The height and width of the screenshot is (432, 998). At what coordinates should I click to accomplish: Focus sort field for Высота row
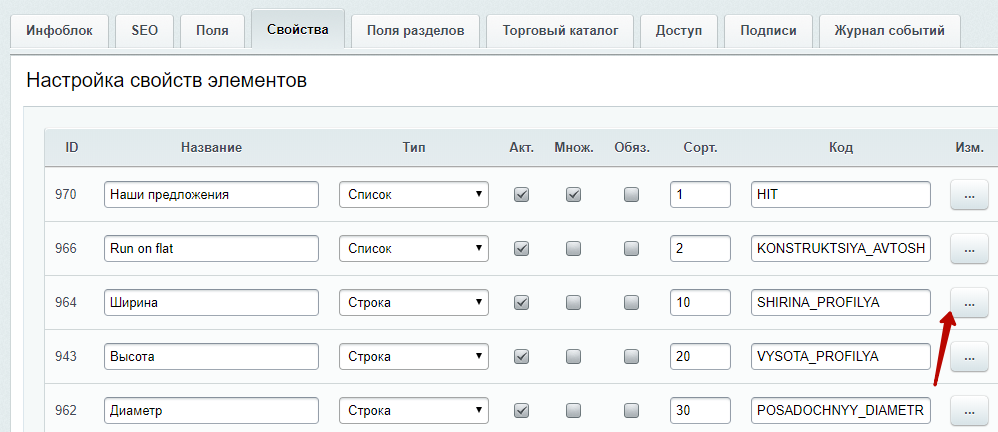[x=700, y=356]
